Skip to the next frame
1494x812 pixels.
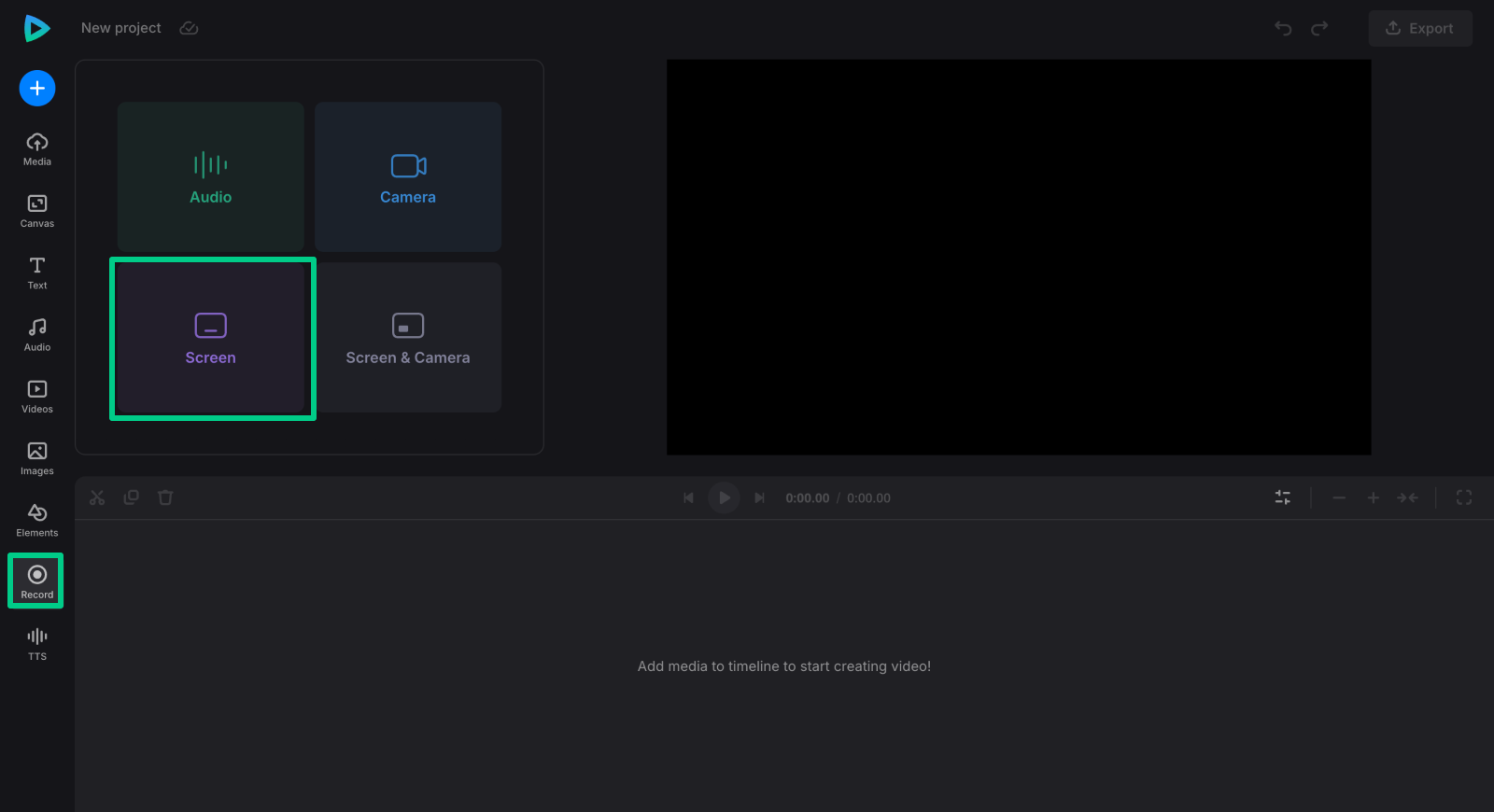[x=760, y=498]
